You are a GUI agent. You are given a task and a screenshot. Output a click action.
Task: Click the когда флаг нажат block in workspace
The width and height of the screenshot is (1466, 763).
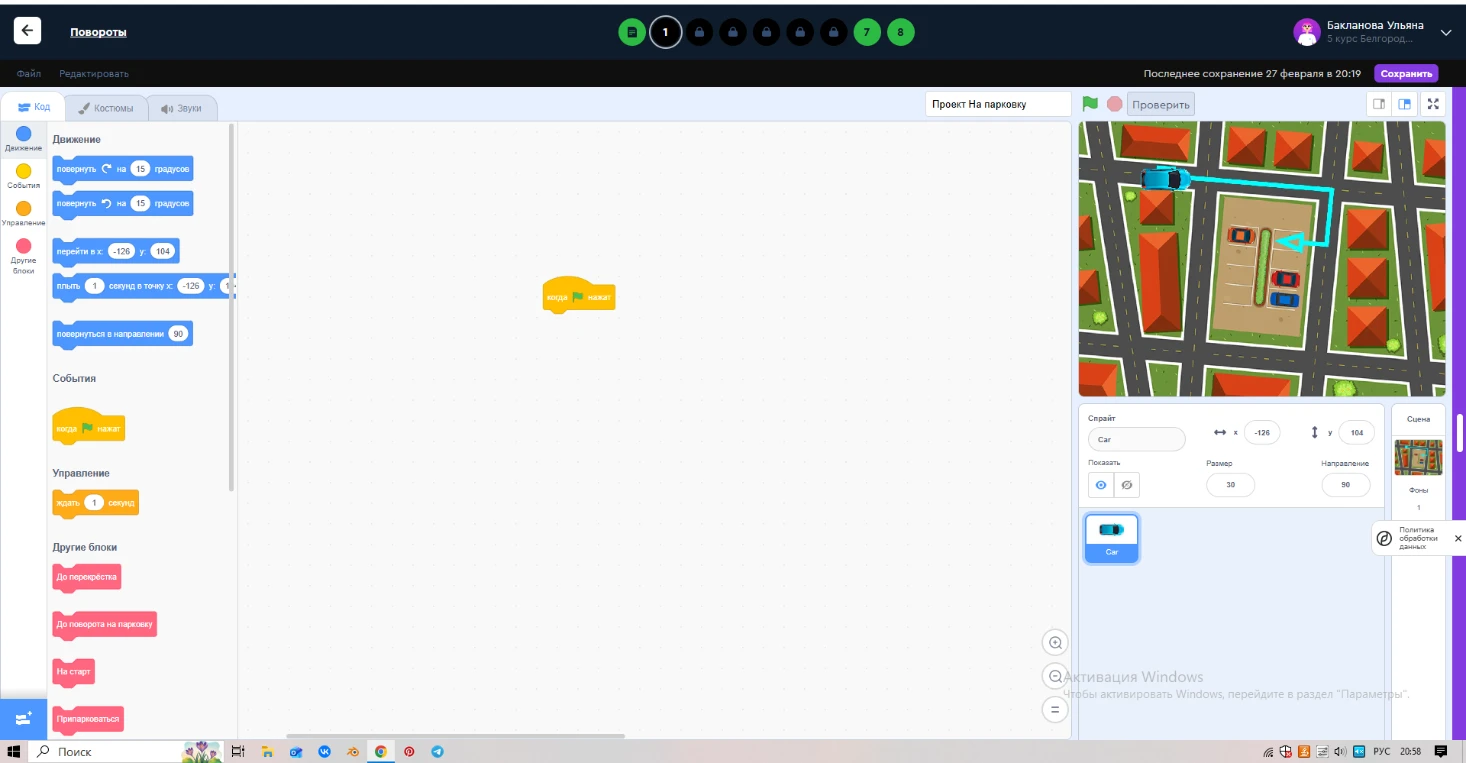click(x=579, y=297)
